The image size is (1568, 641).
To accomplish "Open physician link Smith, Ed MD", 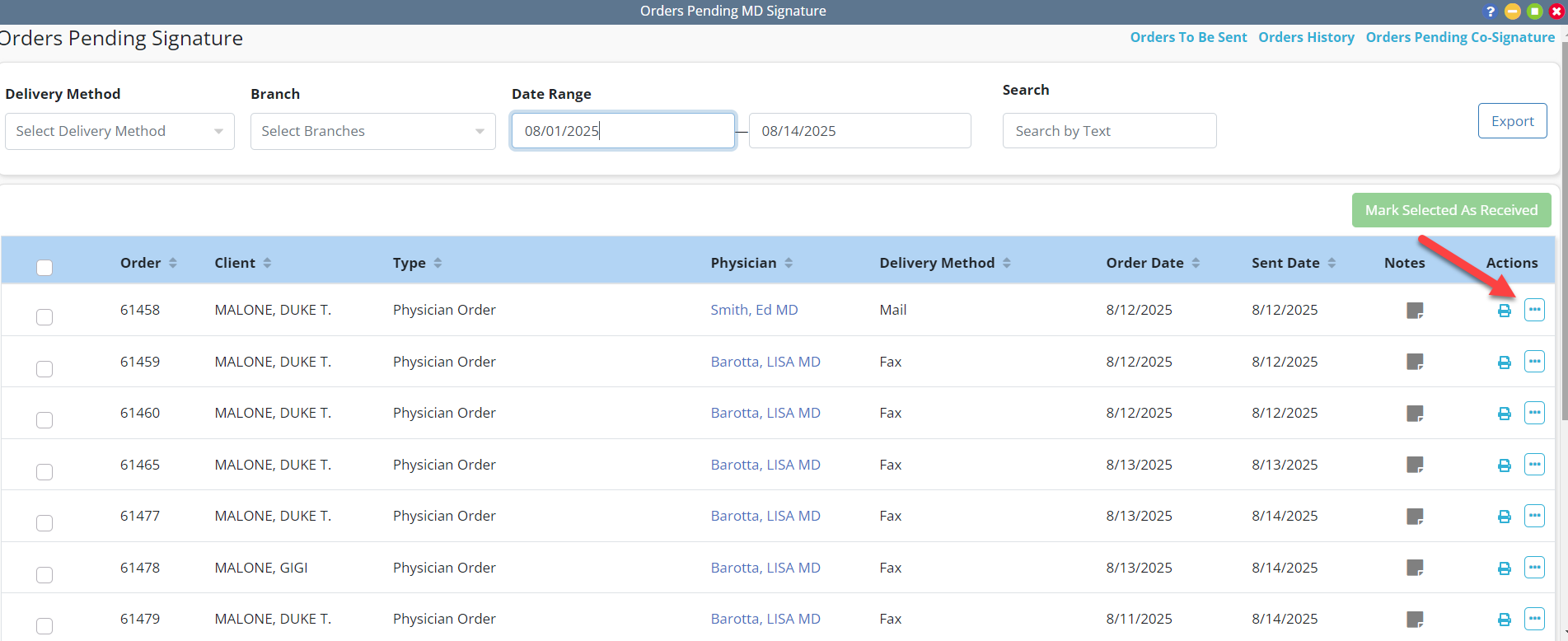I will click(x=754, y=310).
